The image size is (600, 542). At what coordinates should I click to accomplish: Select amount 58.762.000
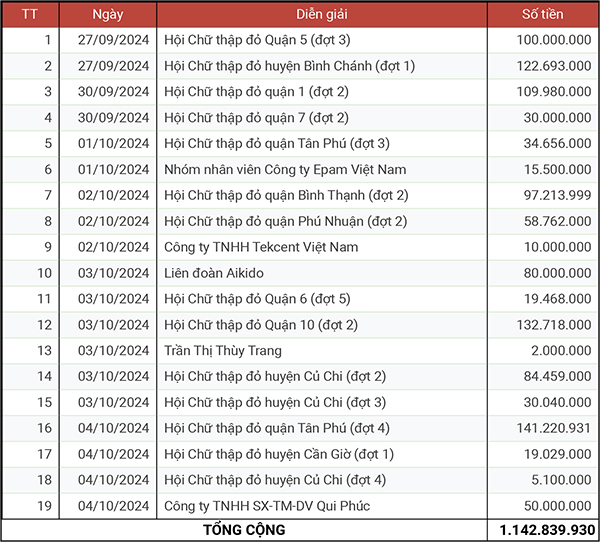pos(558,221)
